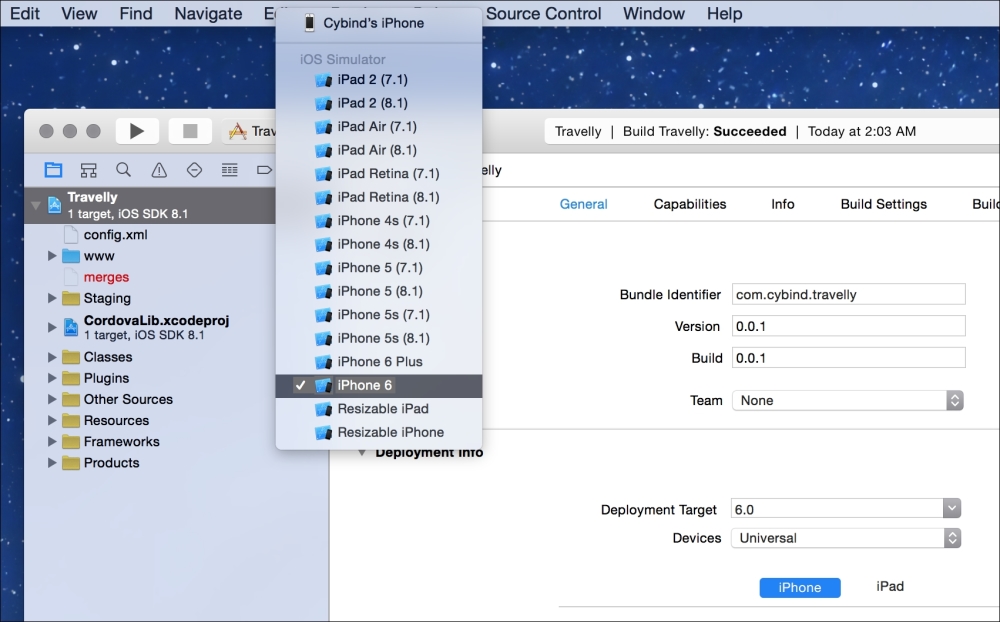The height and width of the screenshot is (622, 1000).
Task: Open the Project navigator folder icon
Action: (53, 169)
